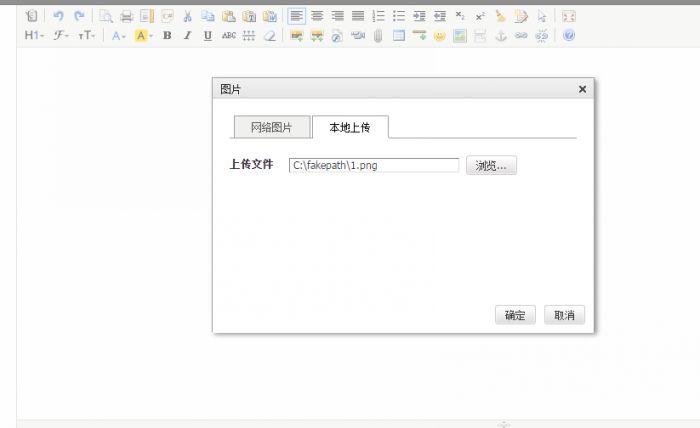Justify text fully
Viewport: 700px width, 428px height.
[358, 16]
